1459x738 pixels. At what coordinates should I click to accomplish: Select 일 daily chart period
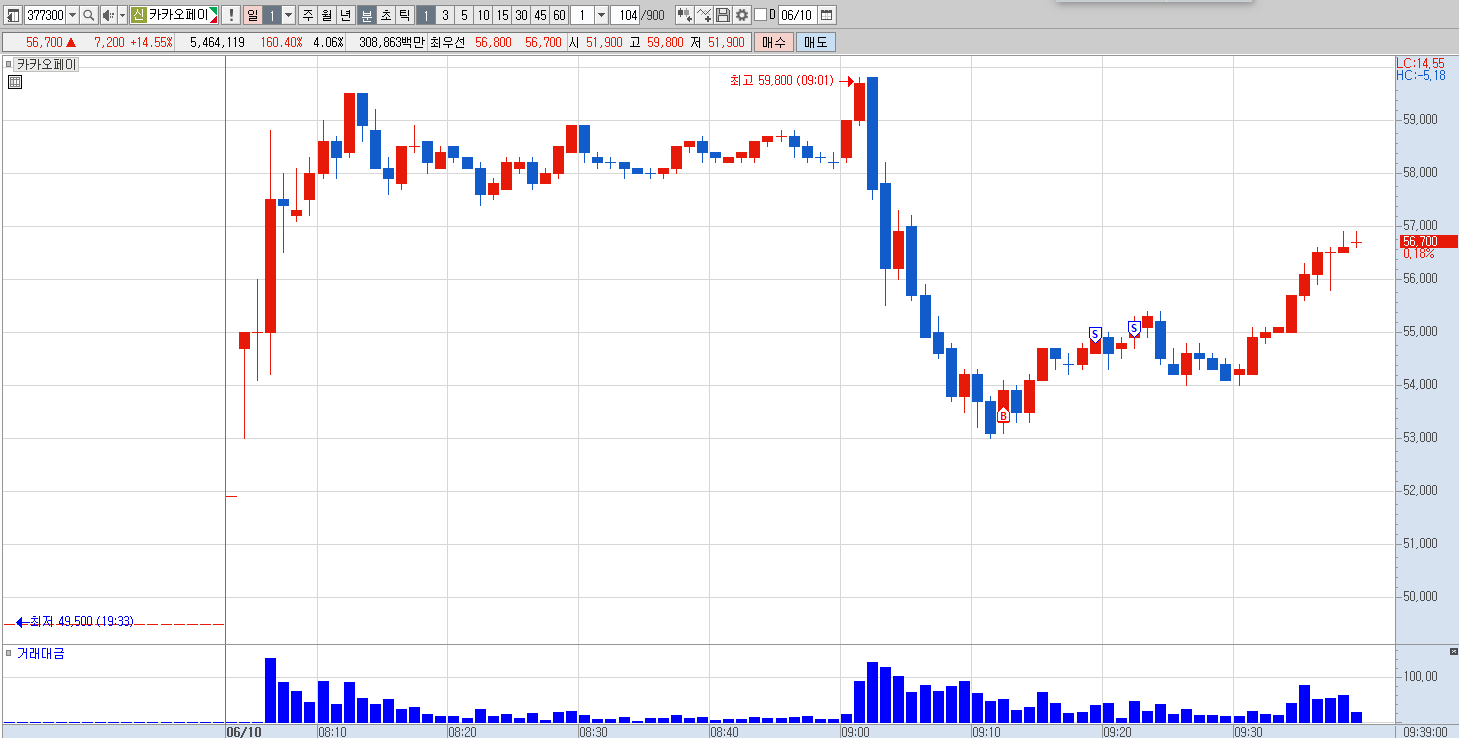252,15
